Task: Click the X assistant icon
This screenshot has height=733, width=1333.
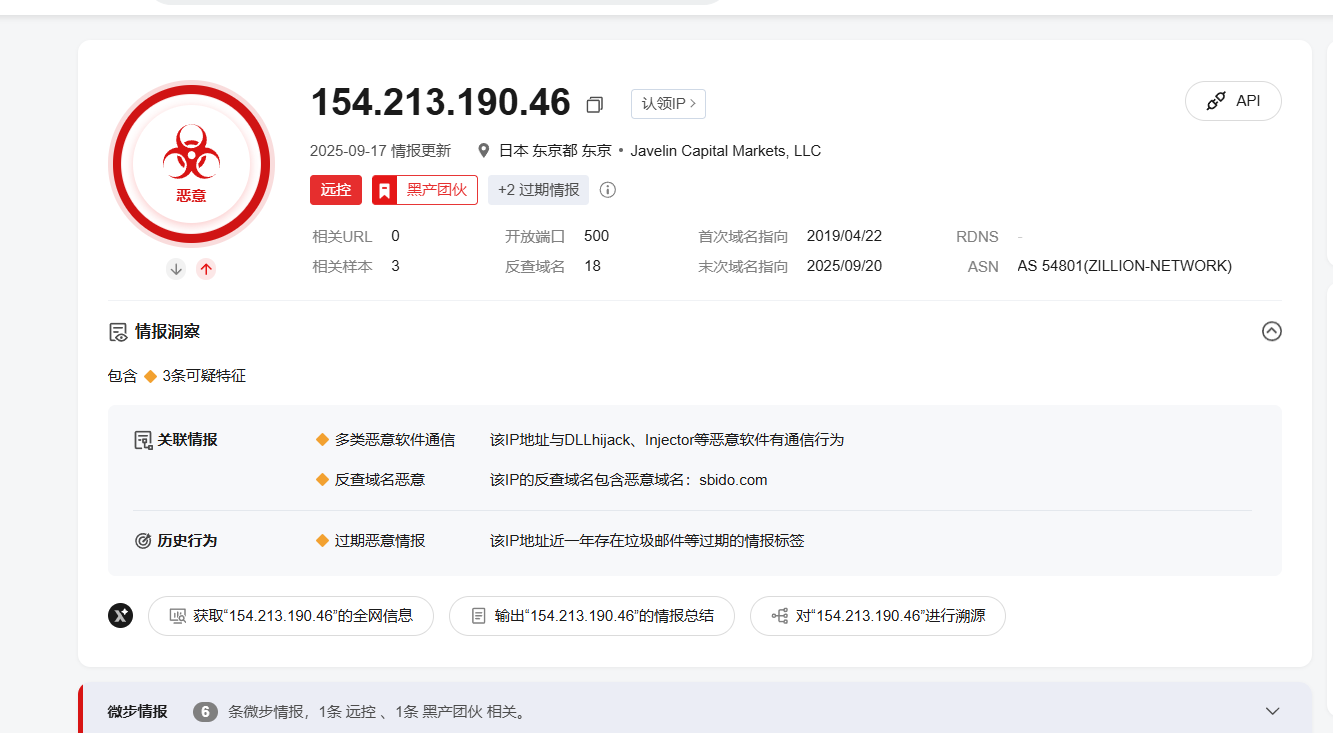Action: point(121,616)
